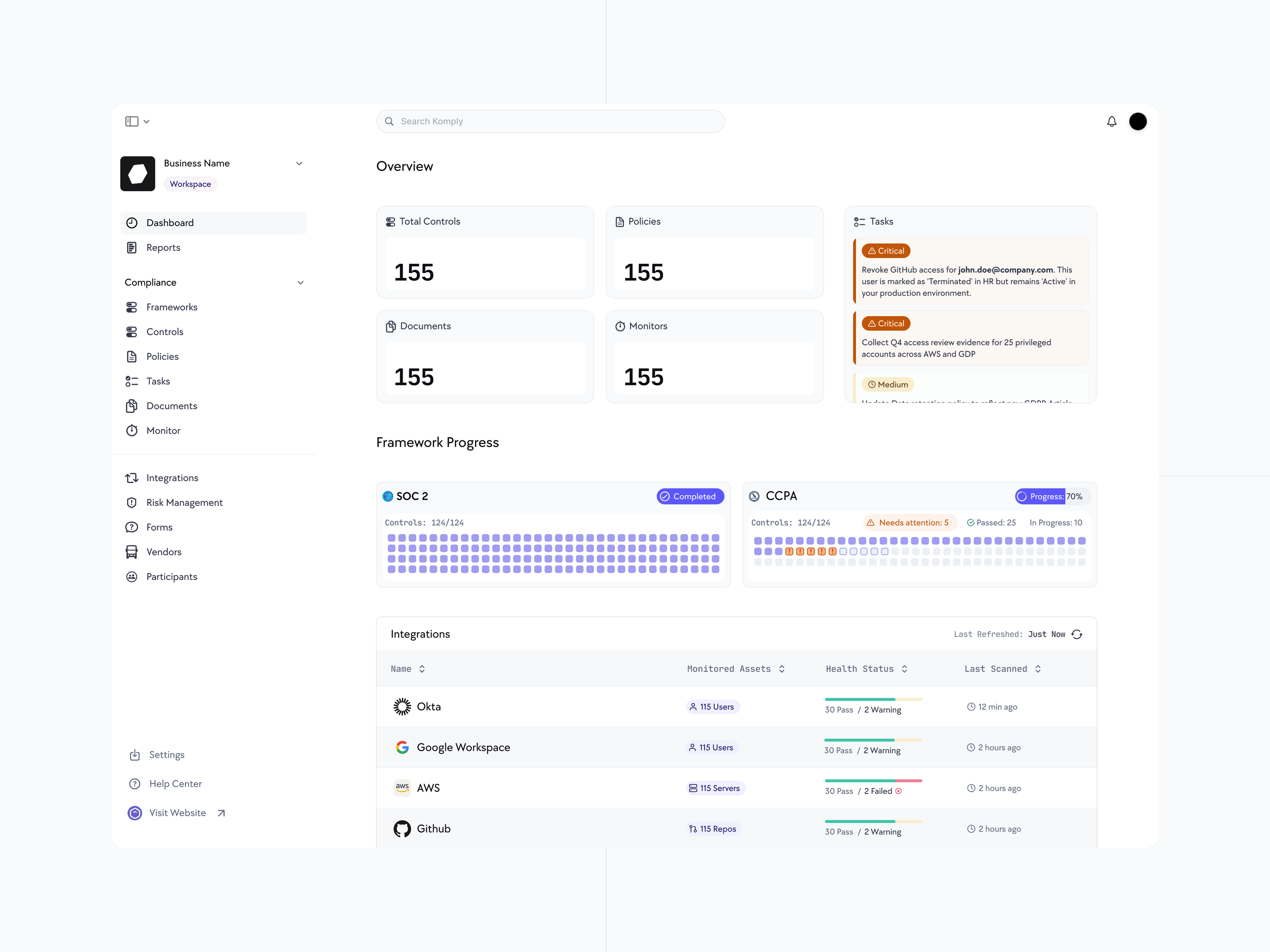Collapse the Compliance section chevron
Viewport: 1270px width, 952px height.
pos(301,282)
